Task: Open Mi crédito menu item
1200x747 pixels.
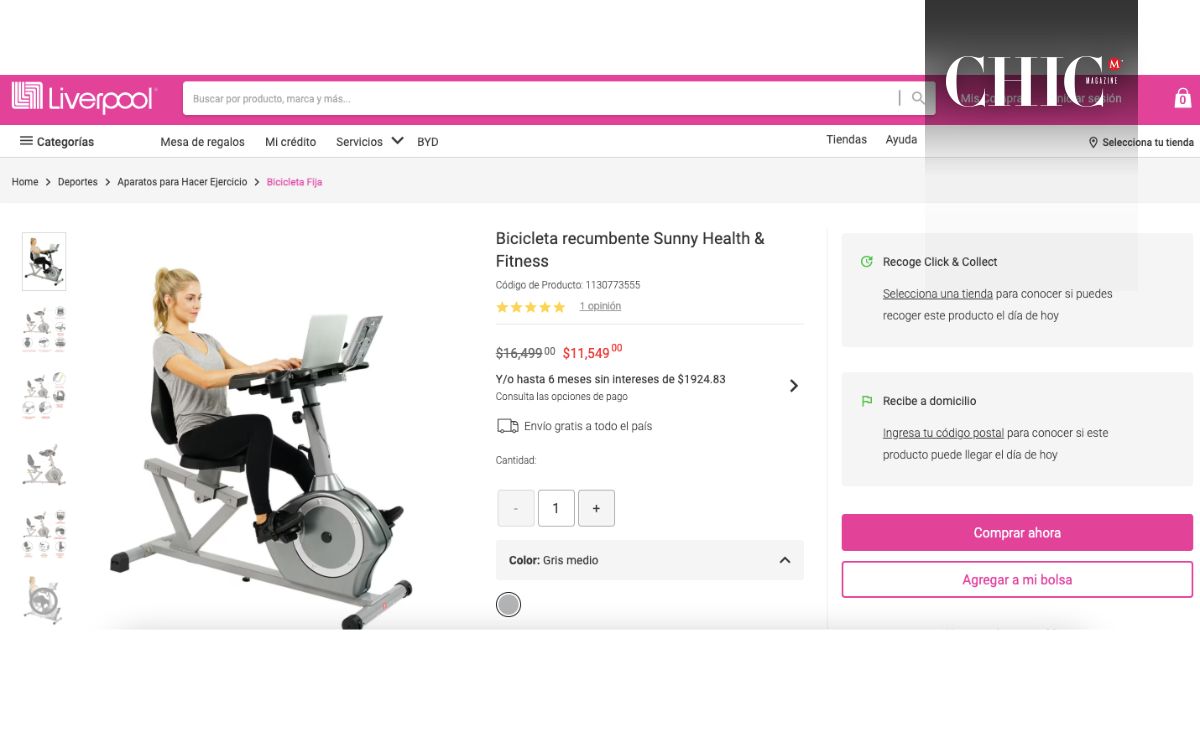Action: 290,142
